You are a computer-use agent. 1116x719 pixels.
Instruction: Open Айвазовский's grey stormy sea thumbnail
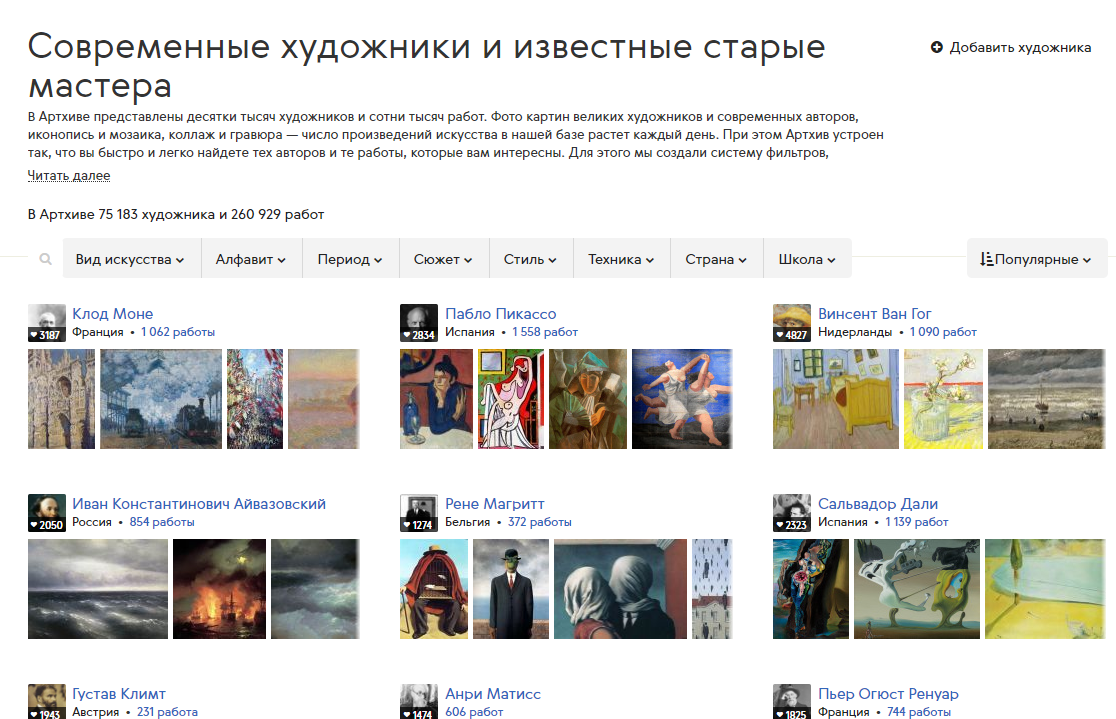click(98, 589)
